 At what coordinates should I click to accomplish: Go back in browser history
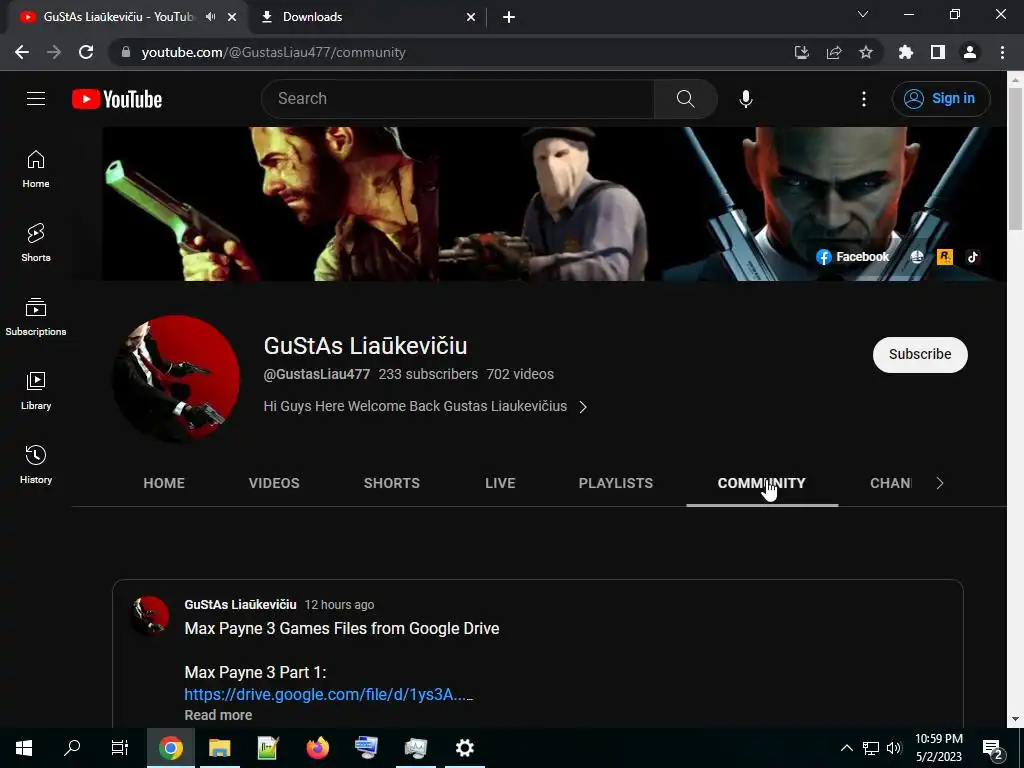pos(22,52)
